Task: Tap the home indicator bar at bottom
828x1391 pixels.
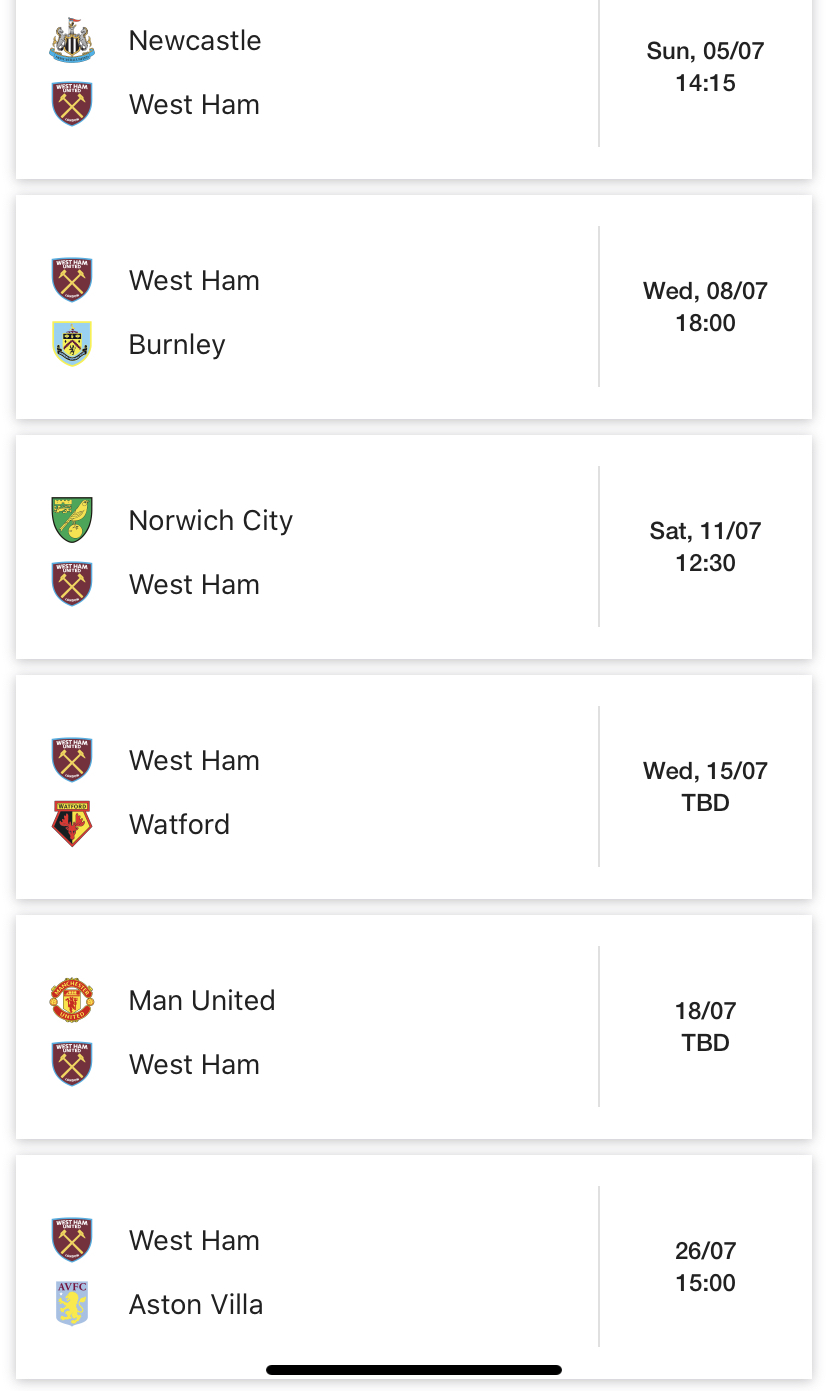Action: 414,1370
